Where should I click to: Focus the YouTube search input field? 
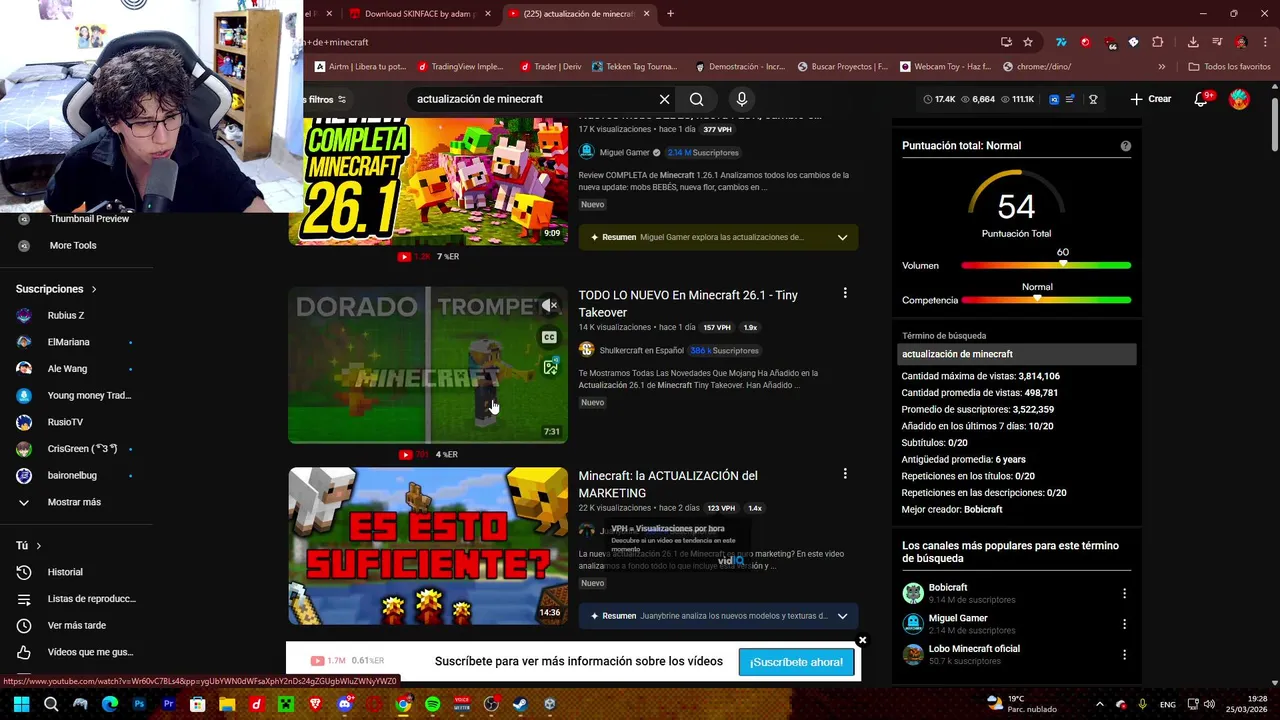[533, 99]
